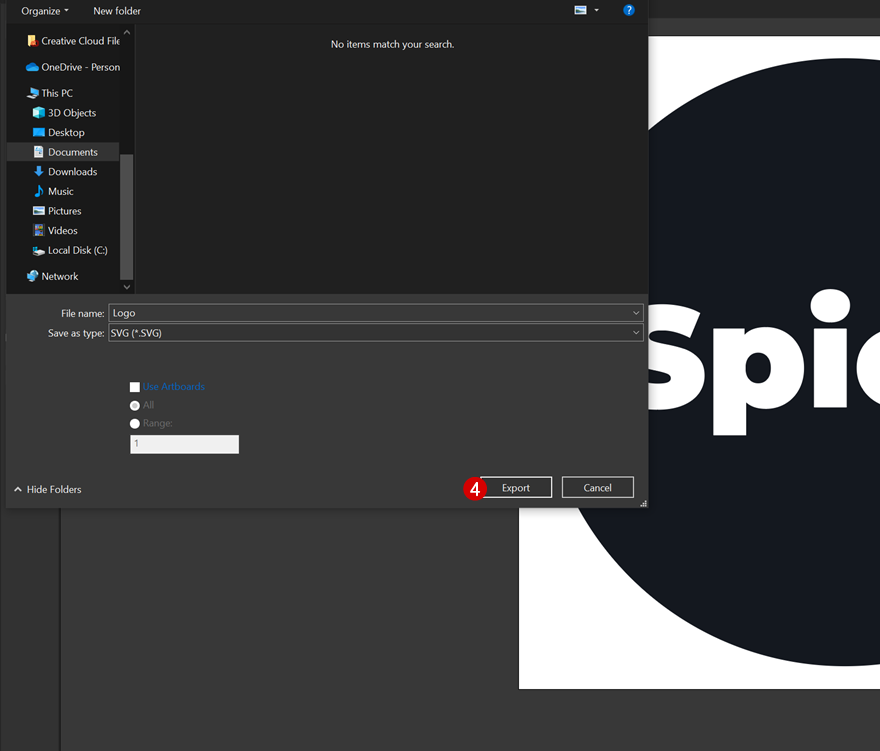Screen dimensions: 880x751
Task: Edit the artboard Range input field
Action: 184,444
